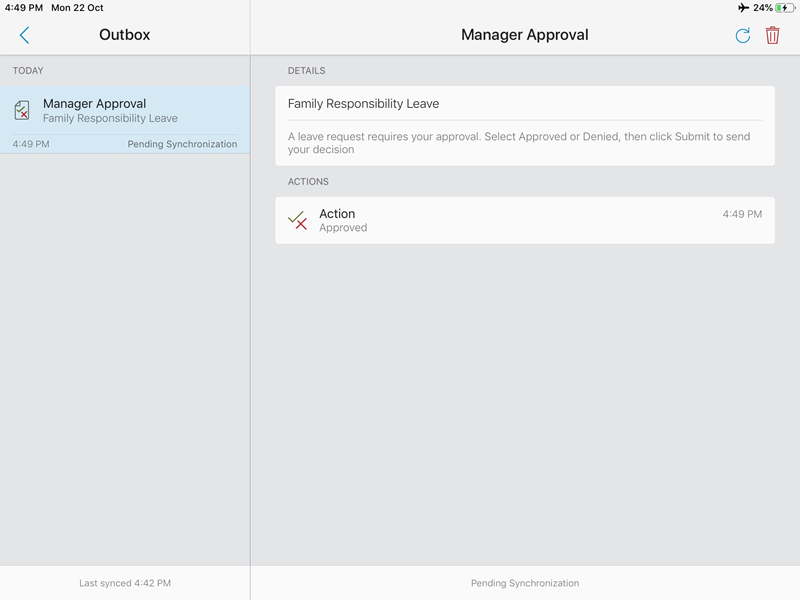Click the TODAY section header
800x600 pixels.
click(28, 70)
